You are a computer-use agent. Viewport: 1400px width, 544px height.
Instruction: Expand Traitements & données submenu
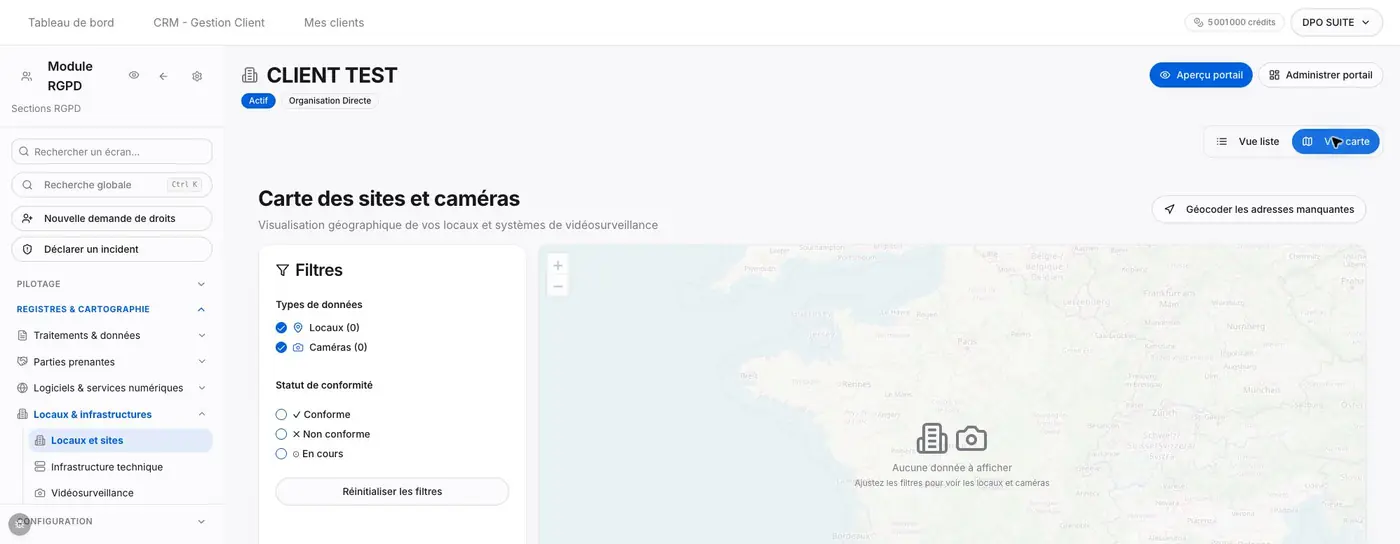click(201, 336)
